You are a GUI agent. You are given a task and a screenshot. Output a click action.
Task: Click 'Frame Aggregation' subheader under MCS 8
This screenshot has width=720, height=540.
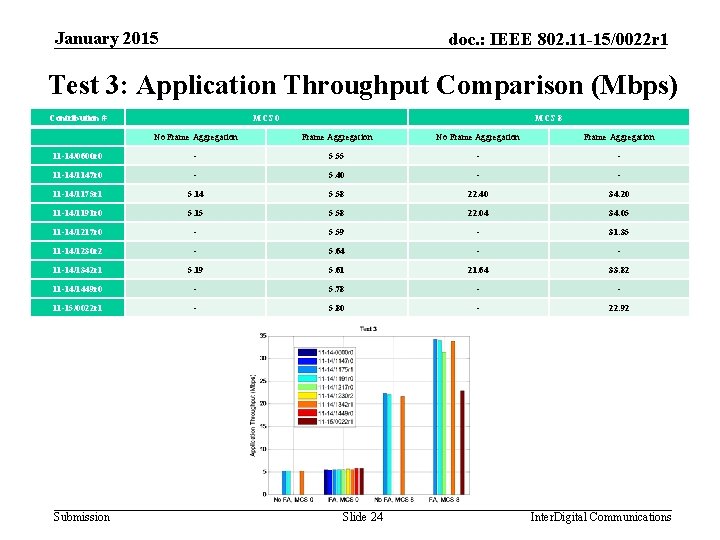pos(619,137)
